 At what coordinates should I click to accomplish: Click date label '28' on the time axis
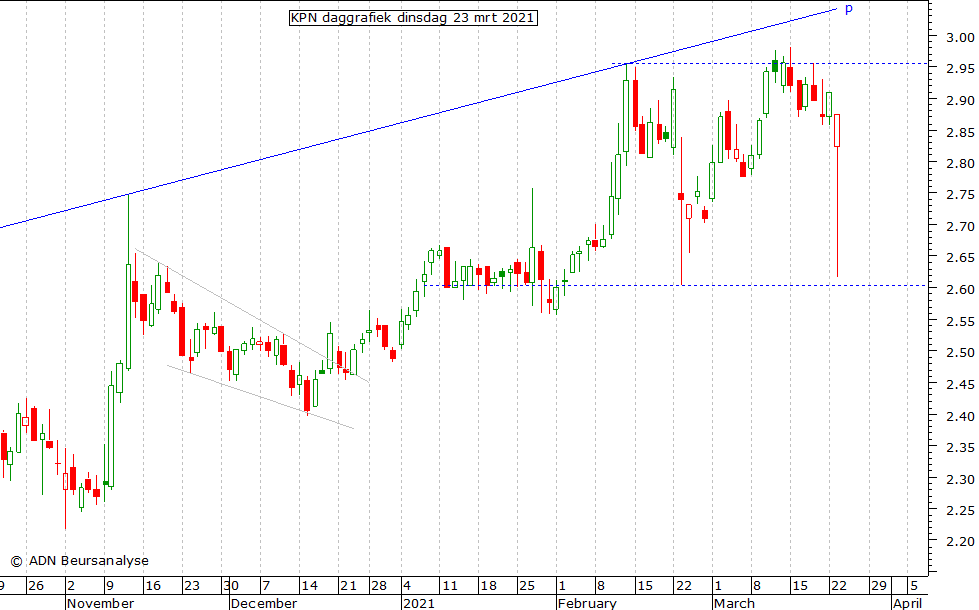379,586
